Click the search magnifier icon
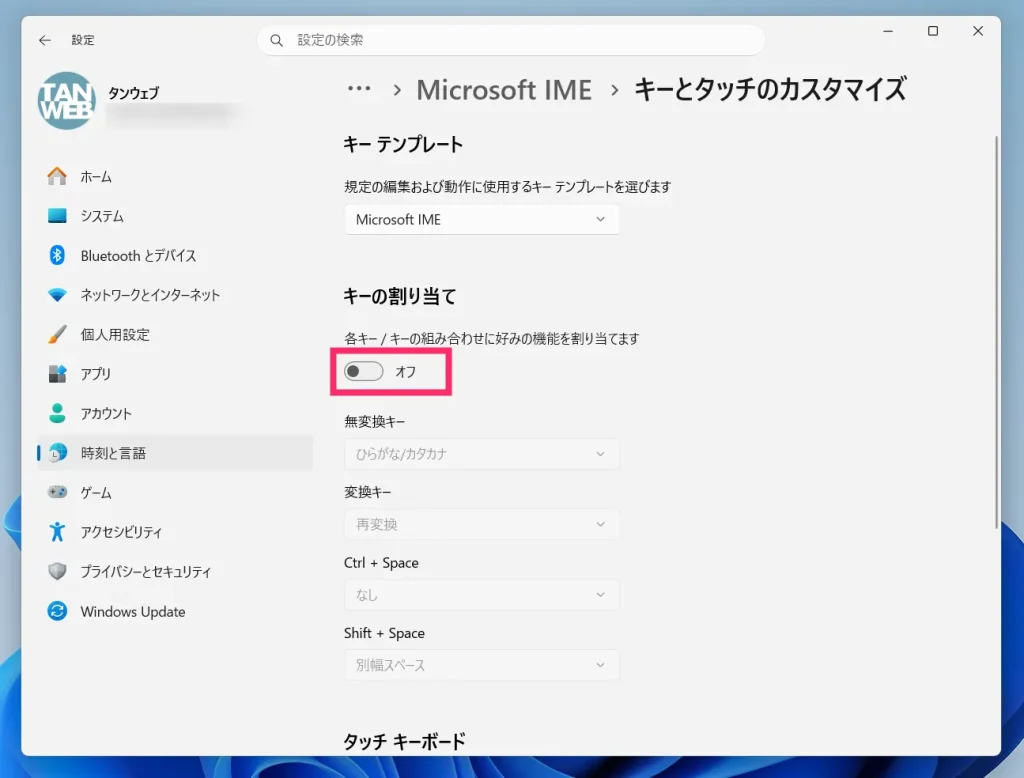The image size is (1024, 778). pyautogui.click(x=276, y=41)
